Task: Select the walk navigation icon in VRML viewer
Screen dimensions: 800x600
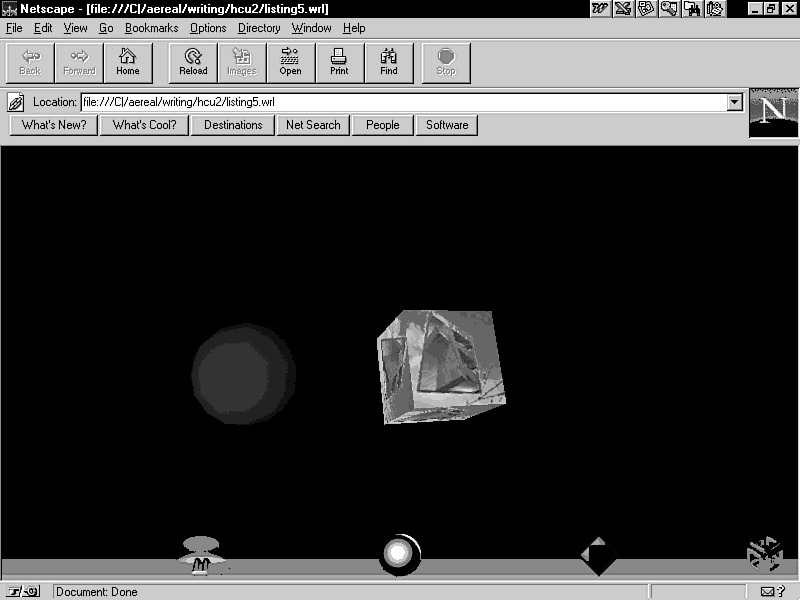Action: click(201, 556)
